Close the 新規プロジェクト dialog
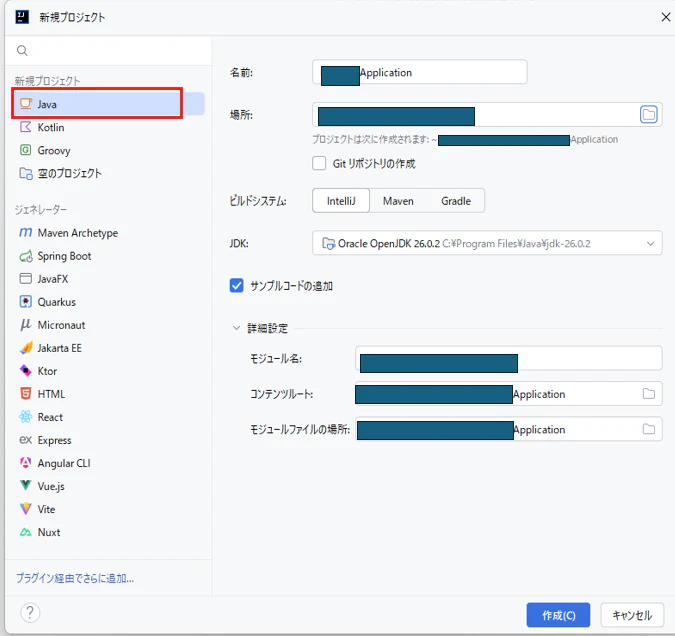This screenshot has width=675, height=636. tap(666, 17)
